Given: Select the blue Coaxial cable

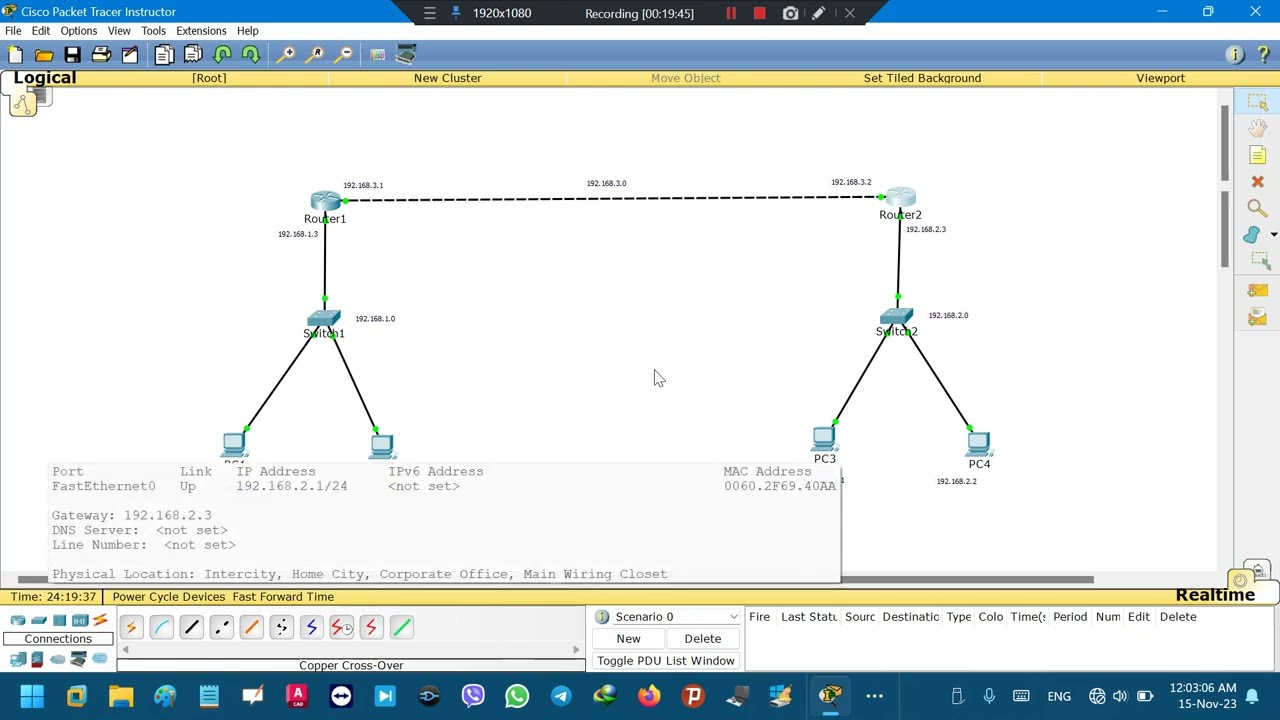Looking at the screenshot, I should [311, 627].
